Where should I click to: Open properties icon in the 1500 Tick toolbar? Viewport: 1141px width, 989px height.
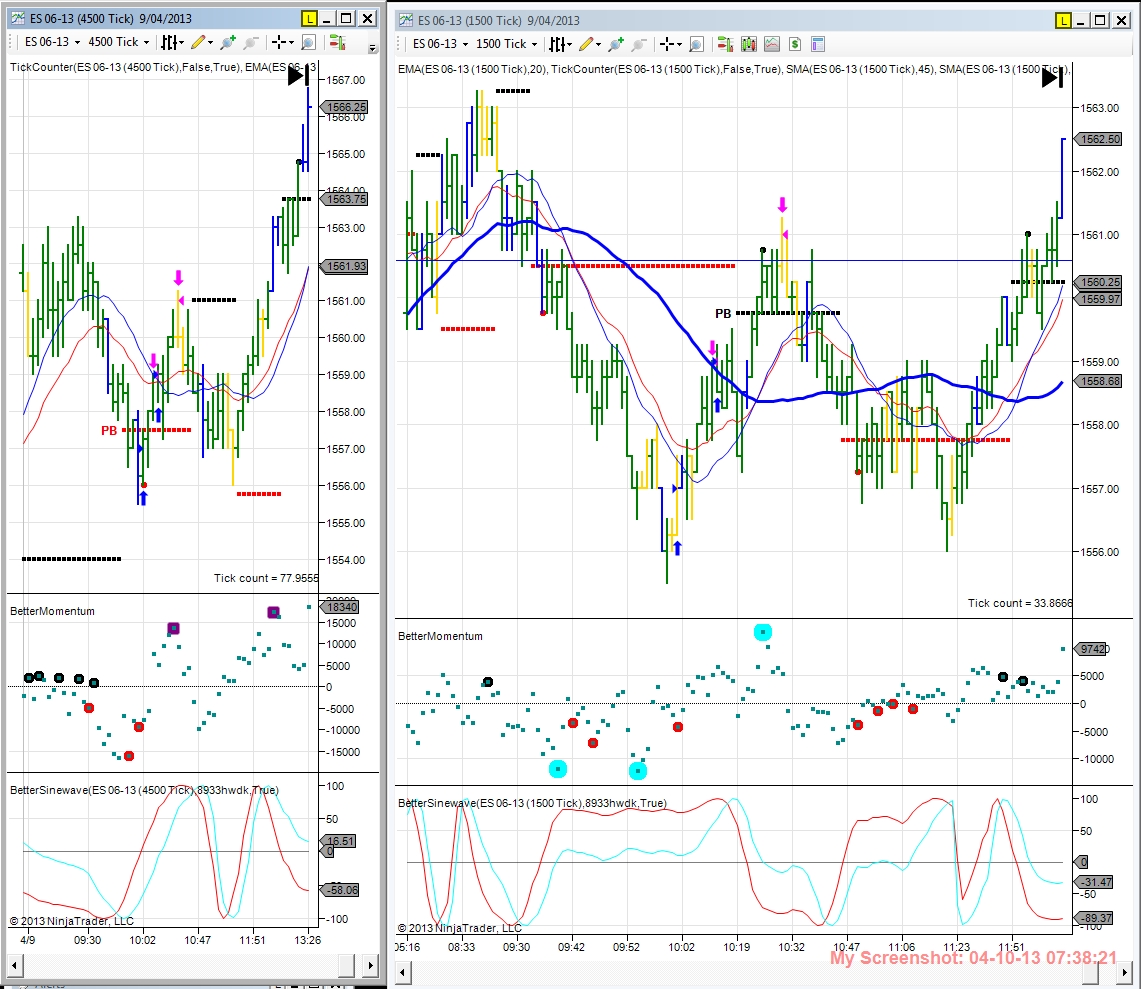818,44
